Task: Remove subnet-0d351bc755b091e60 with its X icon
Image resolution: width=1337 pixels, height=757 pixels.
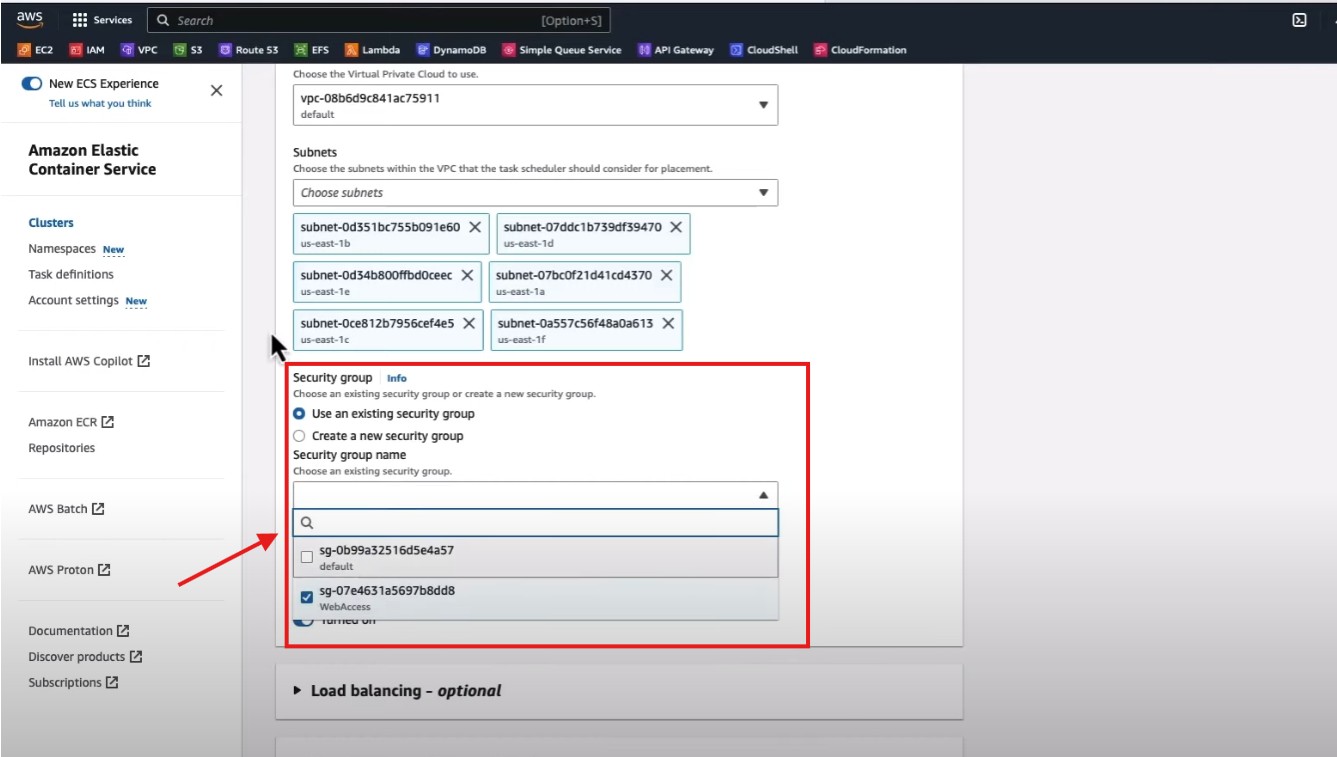Action: (x=475, y=227)
